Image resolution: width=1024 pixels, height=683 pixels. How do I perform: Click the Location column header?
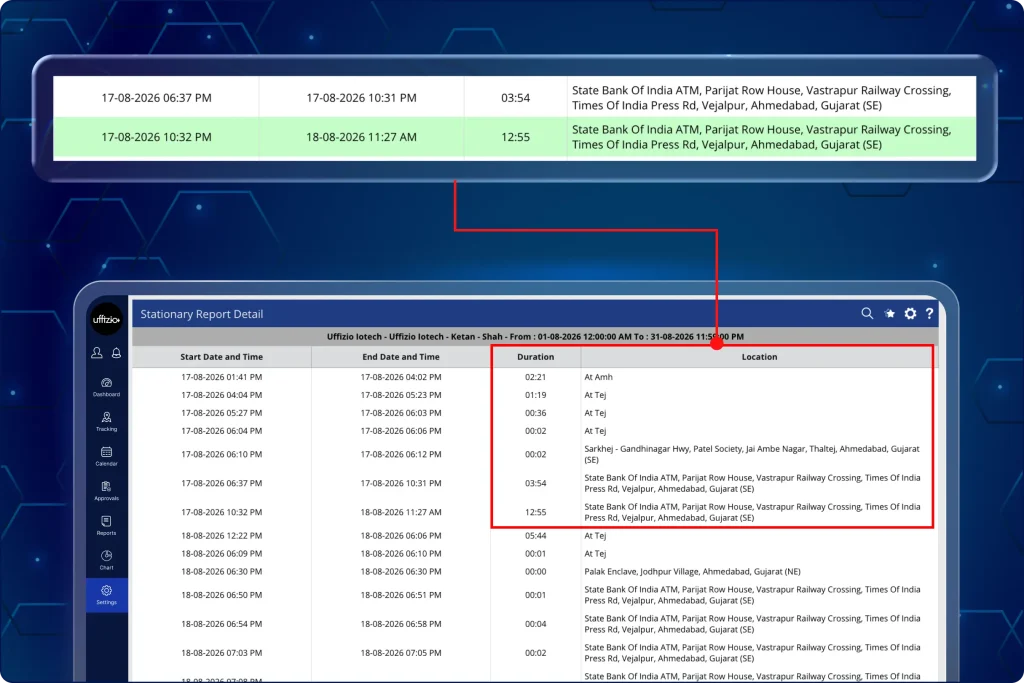click(x=759, y=357)
